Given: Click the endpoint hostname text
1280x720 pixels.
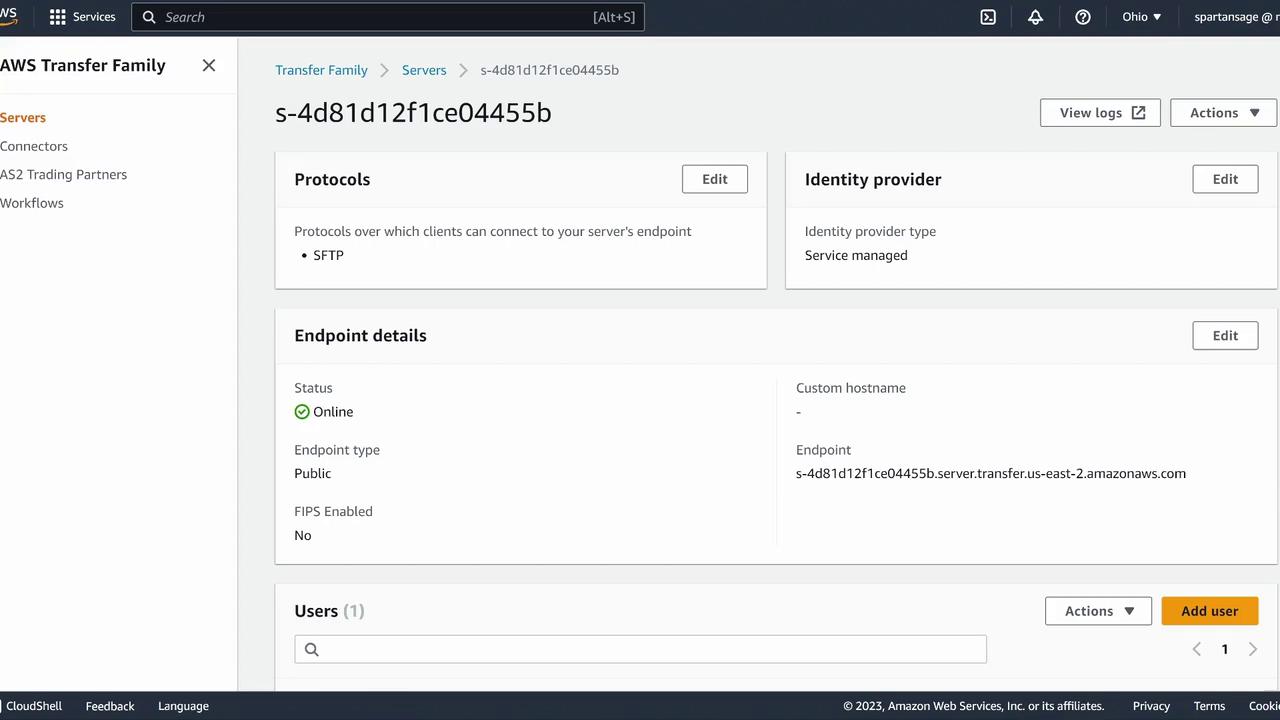Looking at the screenshot, I should (x=991, y=474).
